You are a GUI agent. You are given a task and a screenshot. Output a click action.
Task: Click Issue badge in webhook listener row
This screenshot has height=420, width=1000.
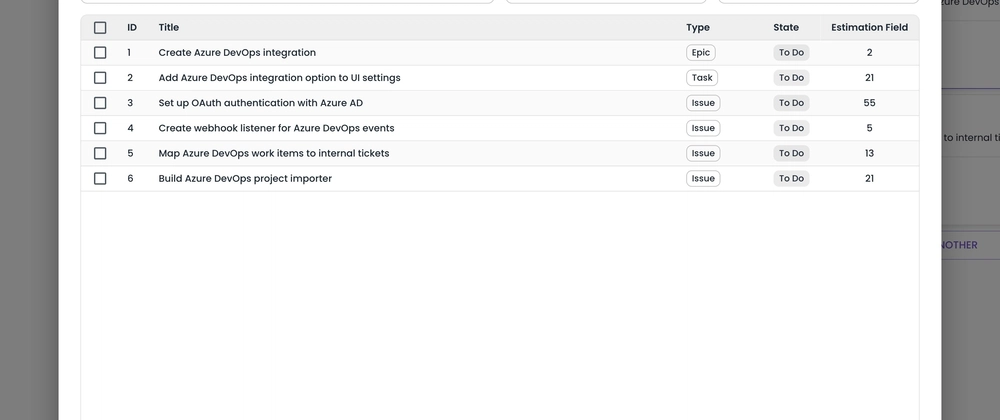703,128
